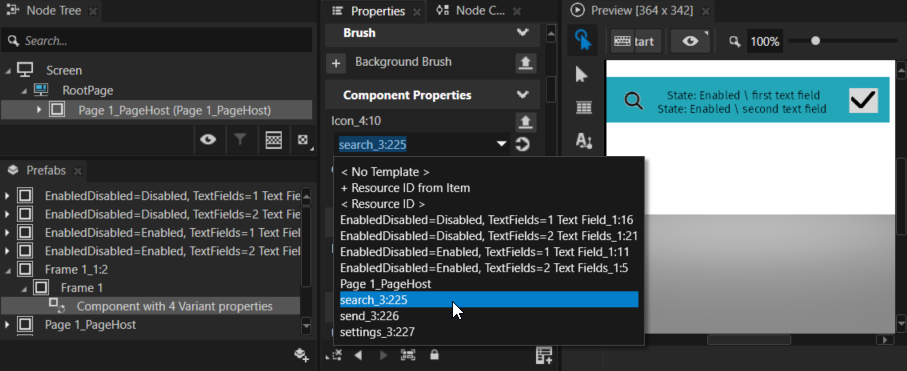The width and height of the screenshot is (907, 371).
Task: Select the Prefabs tab
Action: pos(46,171)
